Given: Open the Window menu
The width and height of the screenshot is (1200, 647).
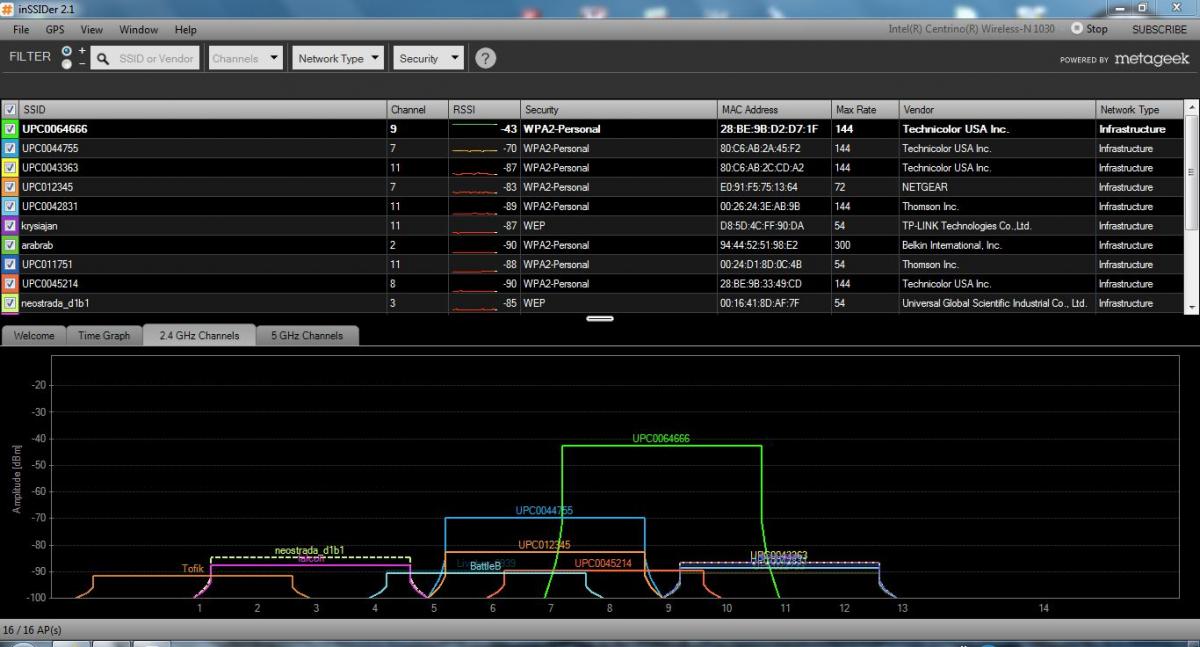Looking at the screenshot, I should [x=139, y=30].
